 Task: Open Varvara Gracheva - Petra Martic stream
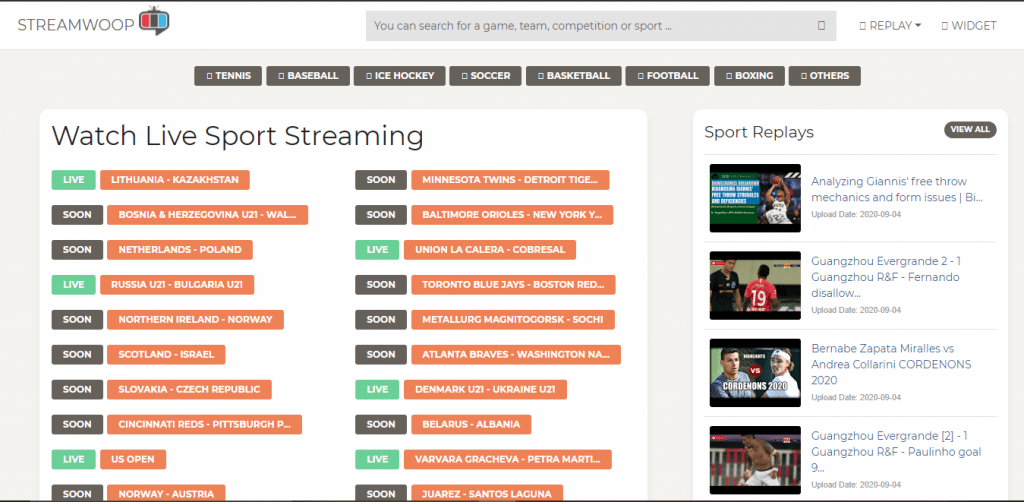tap(507, 460)
